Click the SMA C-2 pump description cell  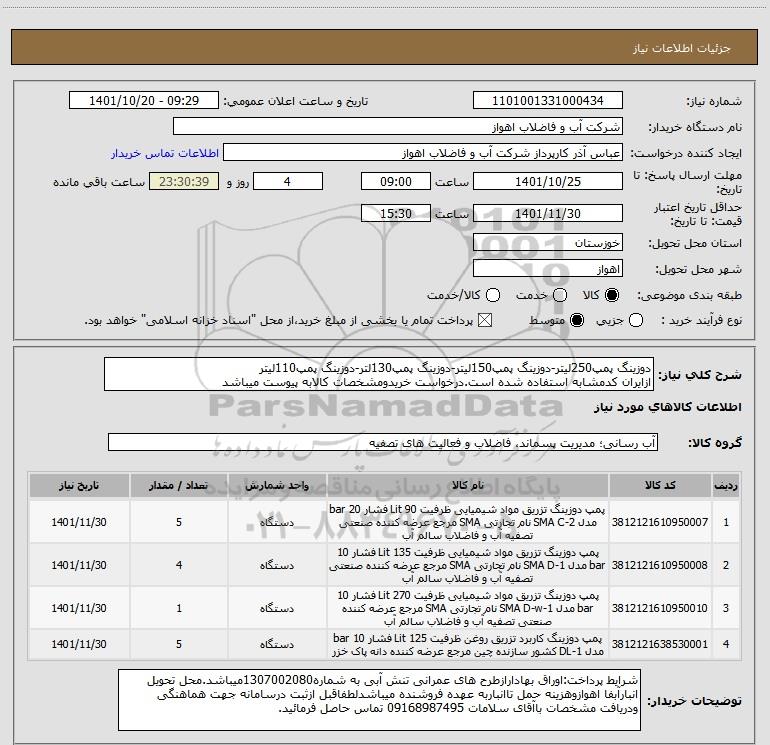coord(468,522)
